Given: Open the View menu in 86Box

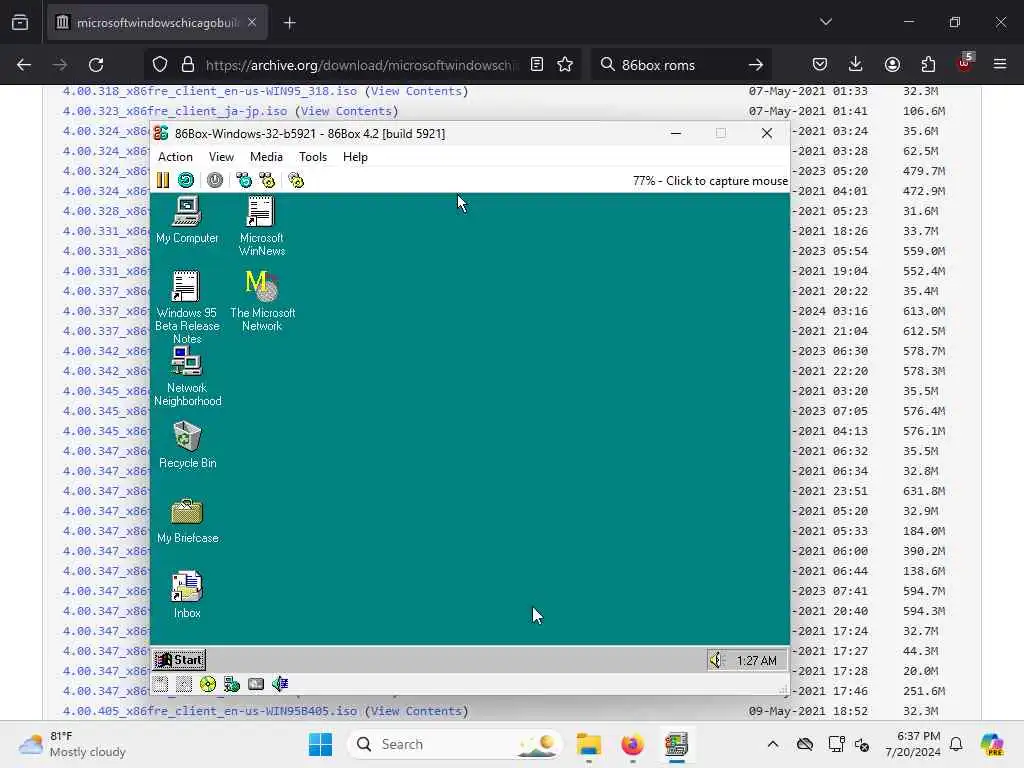Looking at the screenshot, I should [221, 157].
